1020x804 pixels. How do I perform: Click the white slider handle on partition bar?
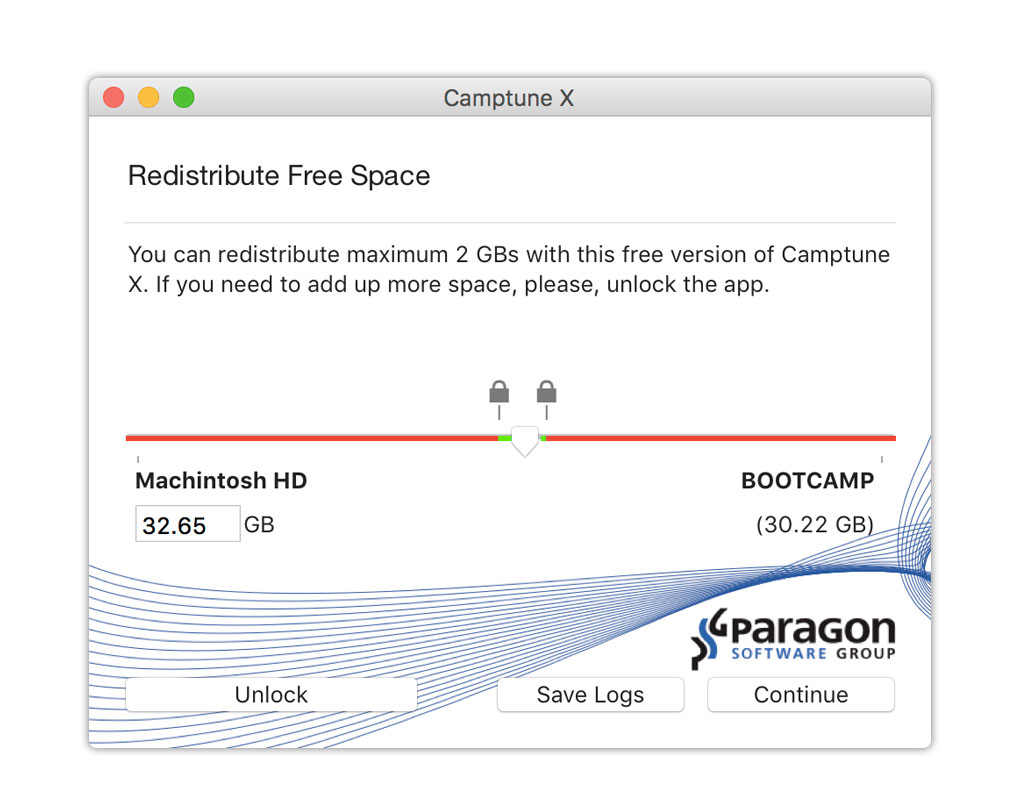[525, 442]
